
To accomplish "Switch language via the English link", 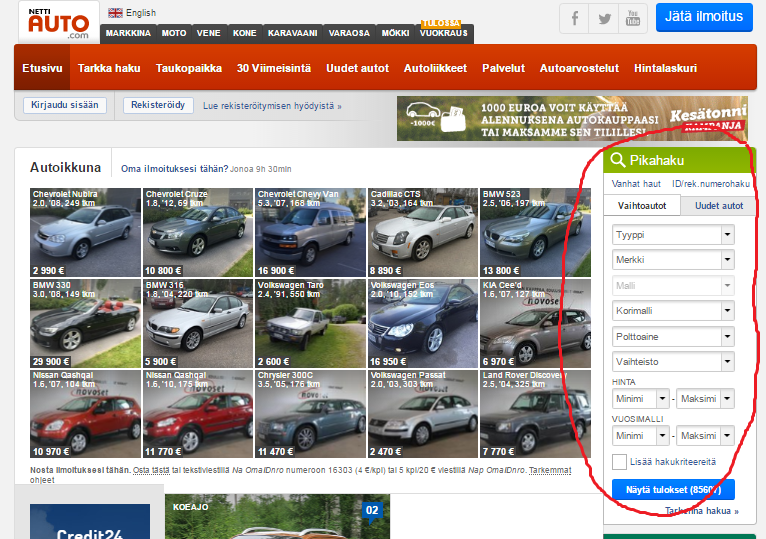I will coord(141,13).
